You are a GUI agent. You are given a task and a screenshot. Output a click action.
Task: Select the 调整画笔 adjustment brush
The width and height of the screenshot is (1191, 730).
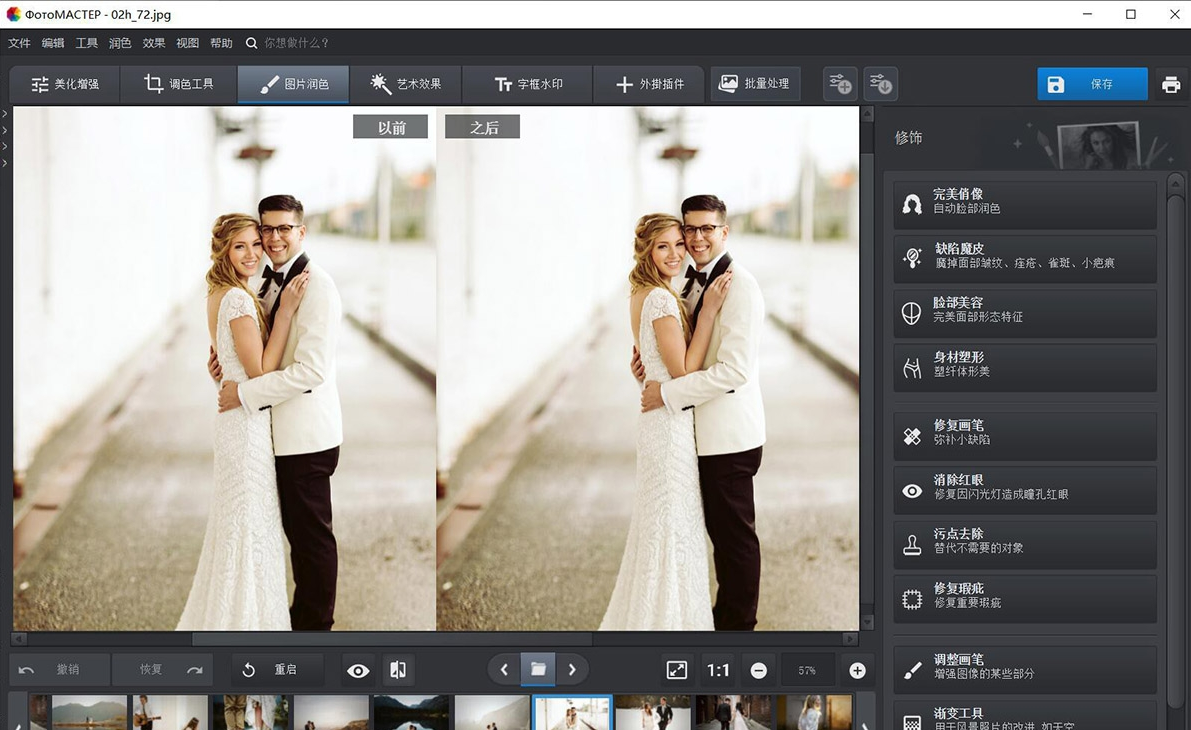pos(1025,669)
